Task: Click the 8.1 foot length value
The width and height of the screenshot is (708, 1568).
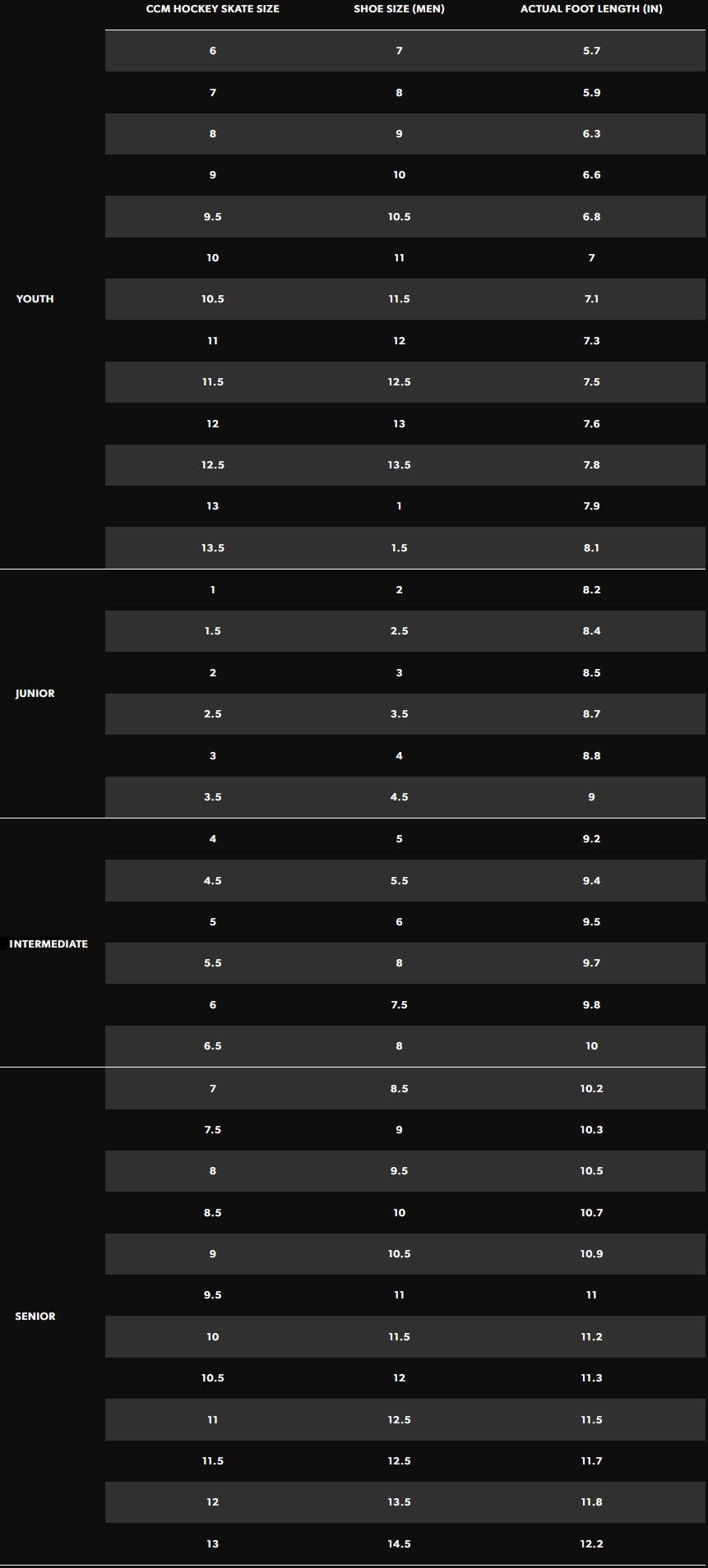Action: [x=591, y=548]
